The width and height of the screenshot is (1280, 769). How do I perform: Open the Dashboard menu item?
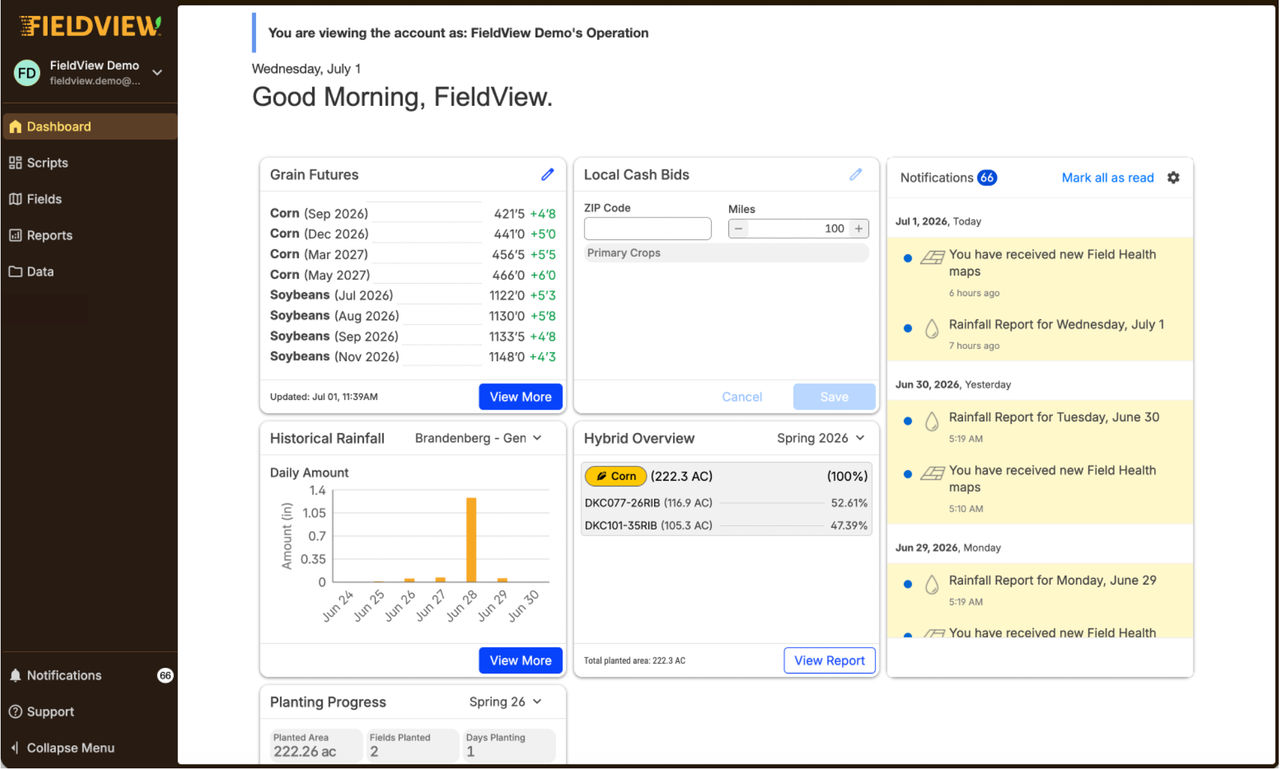(x=90, y=126)
